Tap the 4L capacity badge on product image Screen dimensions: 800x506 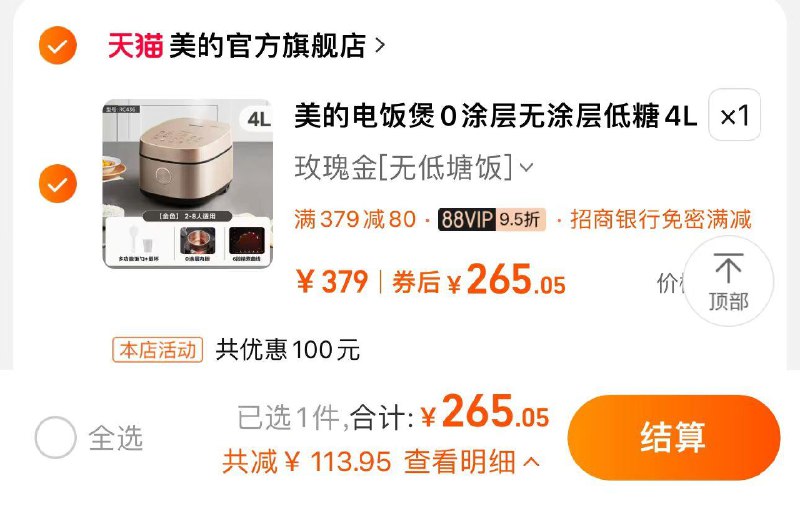tap(258, 119)
